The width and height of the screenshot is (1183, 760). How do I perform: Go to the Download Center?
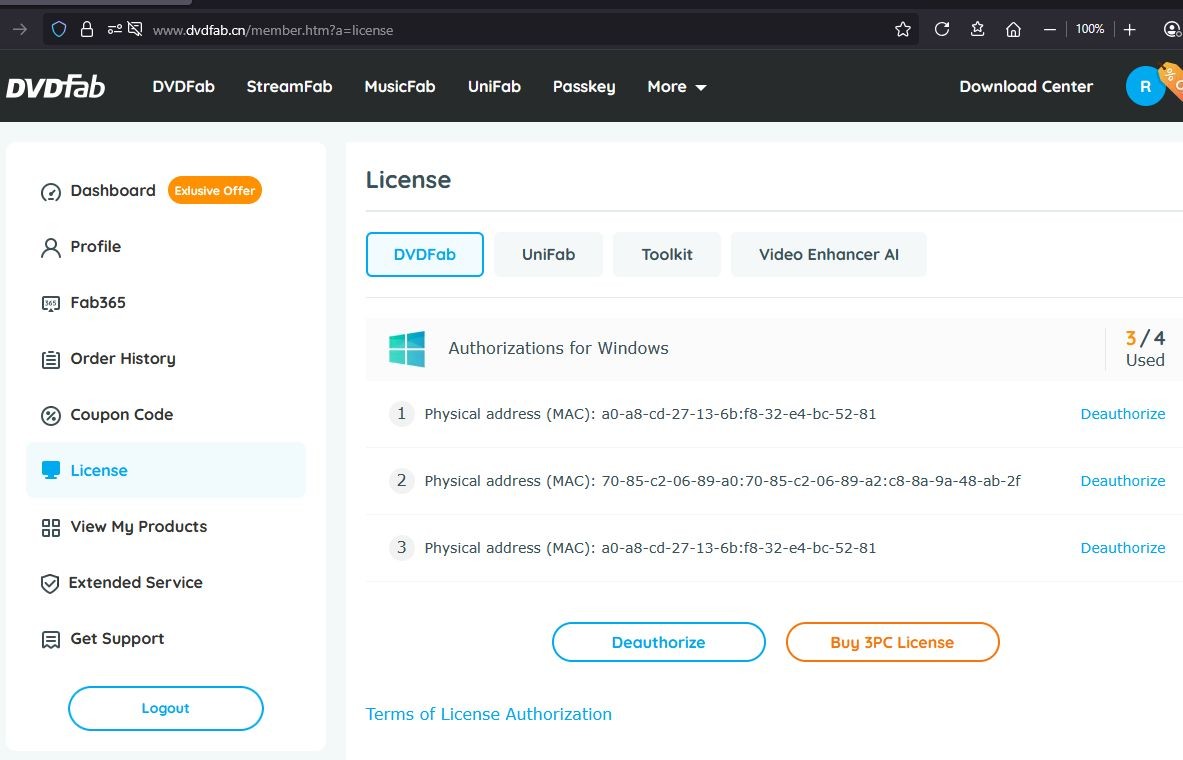[1026, 87]
